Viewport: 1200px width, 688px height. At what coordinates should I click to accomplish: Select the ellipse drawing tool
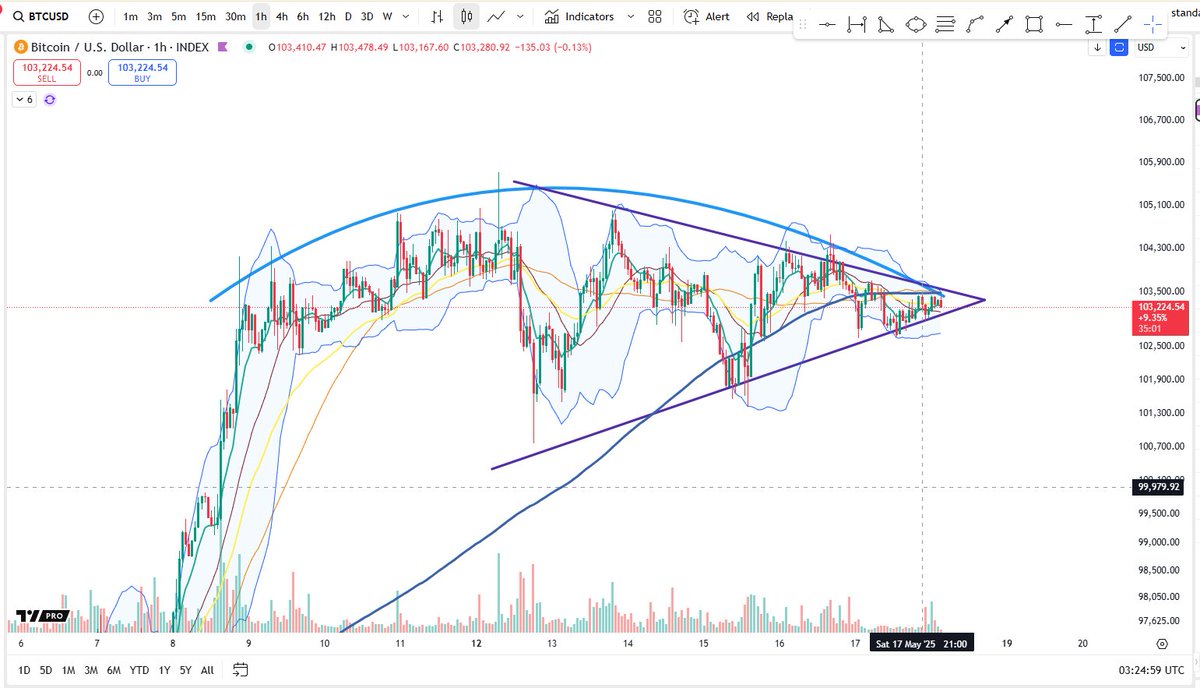click(916, 25)
